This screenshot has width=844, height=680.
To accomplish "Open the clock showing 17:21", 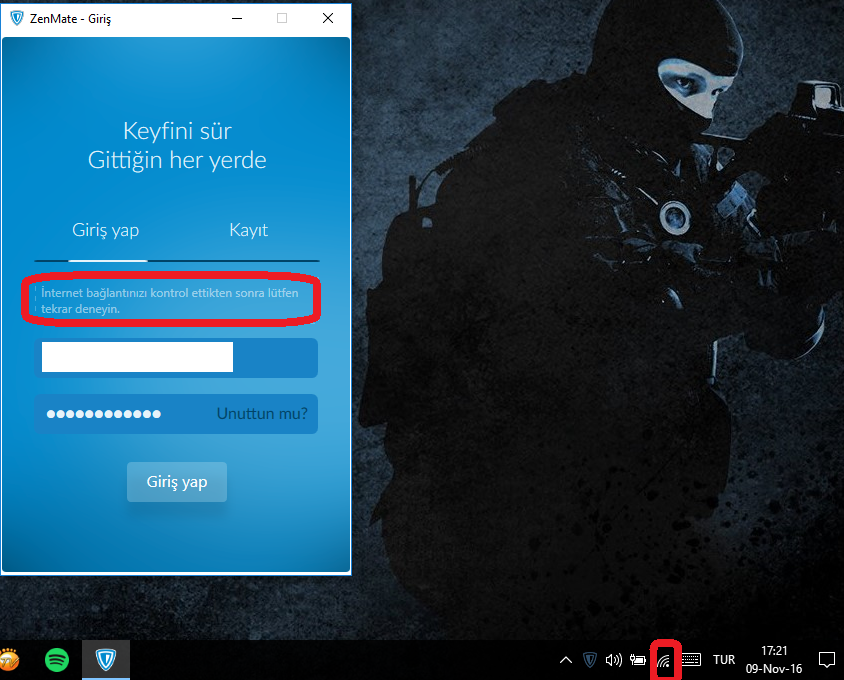I will tap(774, 660).
